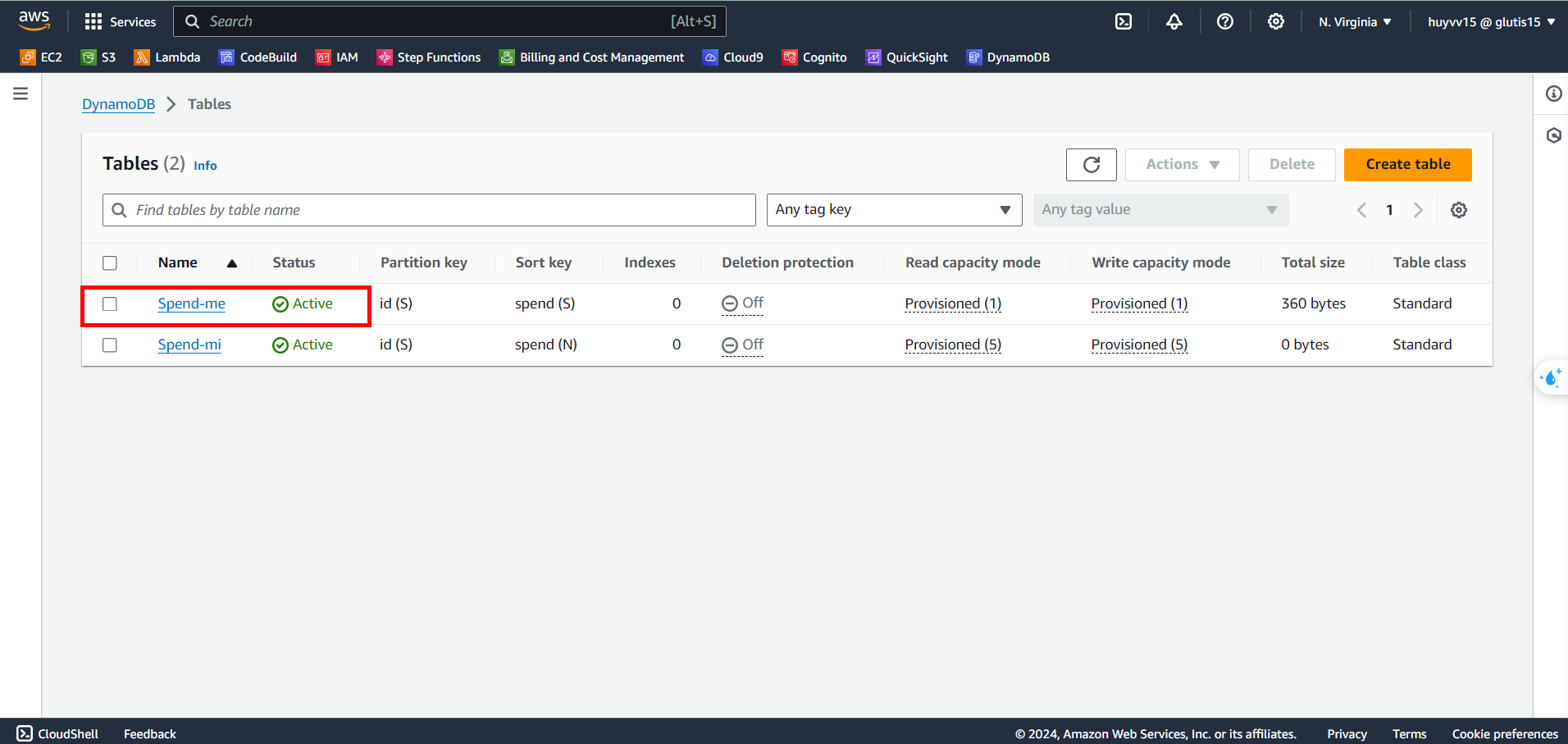Open Cloud9 shortcut in favorites bar

(x=733, y=57)
